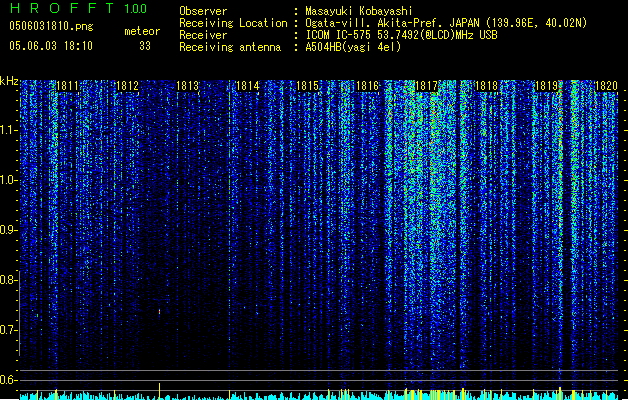Image resolution: width=629 pixels, height=400 pixels.
Task: Click the 0.7 kHz axis label
Action: click(x=8, y=330)
